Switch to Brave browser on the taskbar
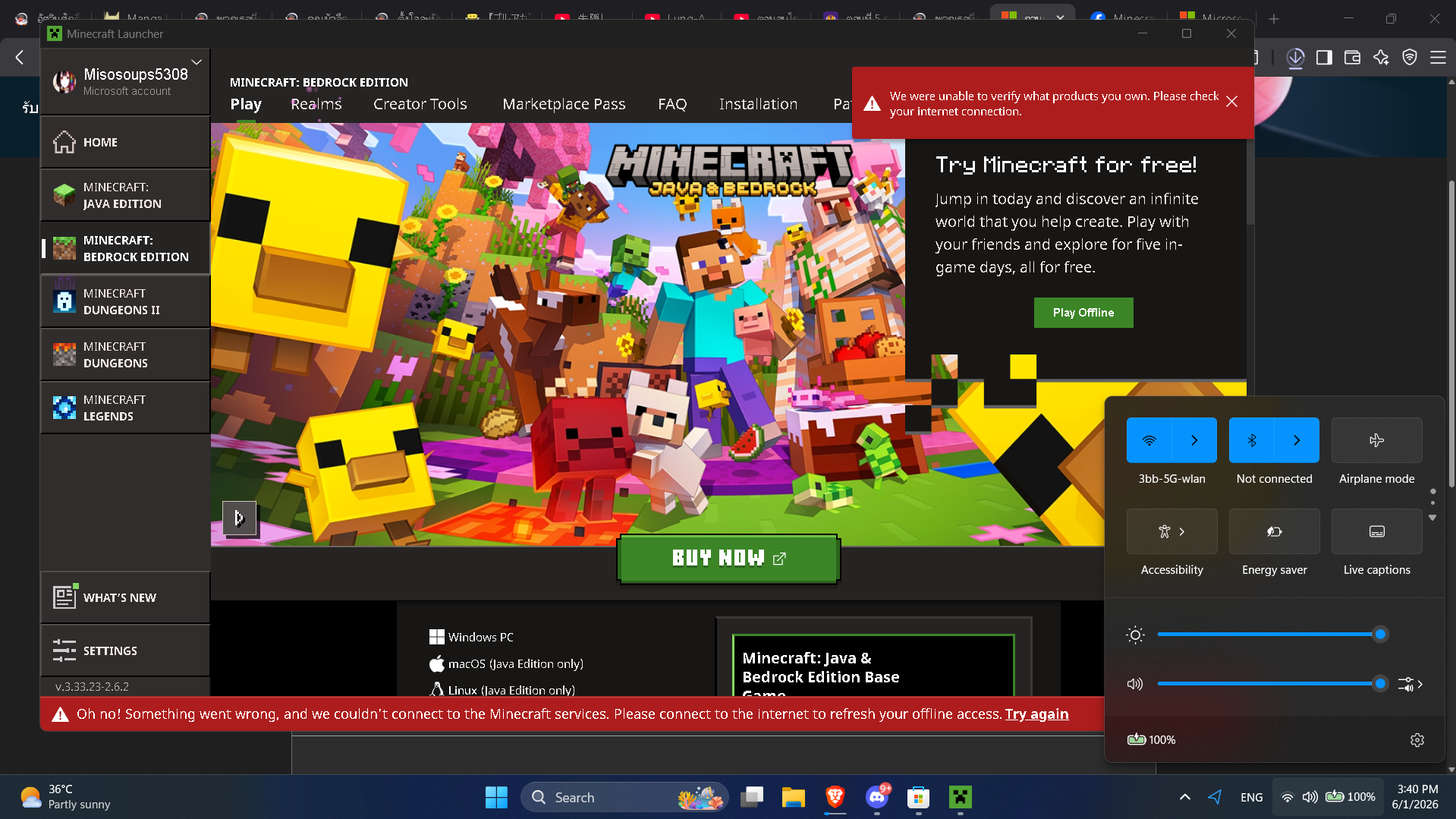The height and width of the screenshot is (819, 1456). [835, 797]
